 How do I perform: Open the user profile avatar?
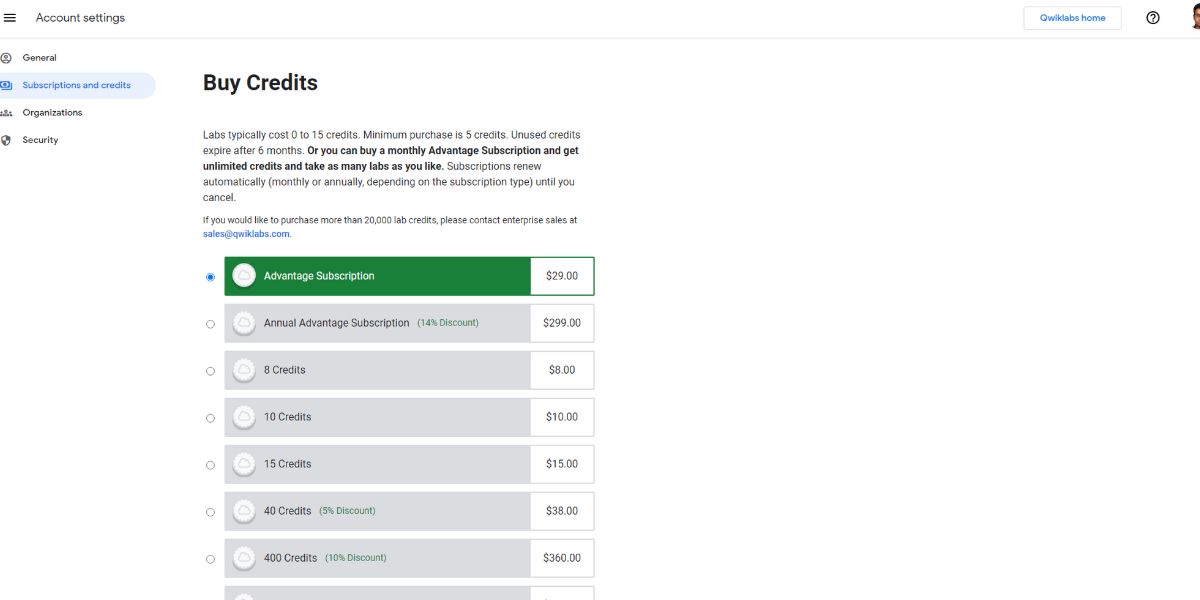click(x=1191, y=18)
